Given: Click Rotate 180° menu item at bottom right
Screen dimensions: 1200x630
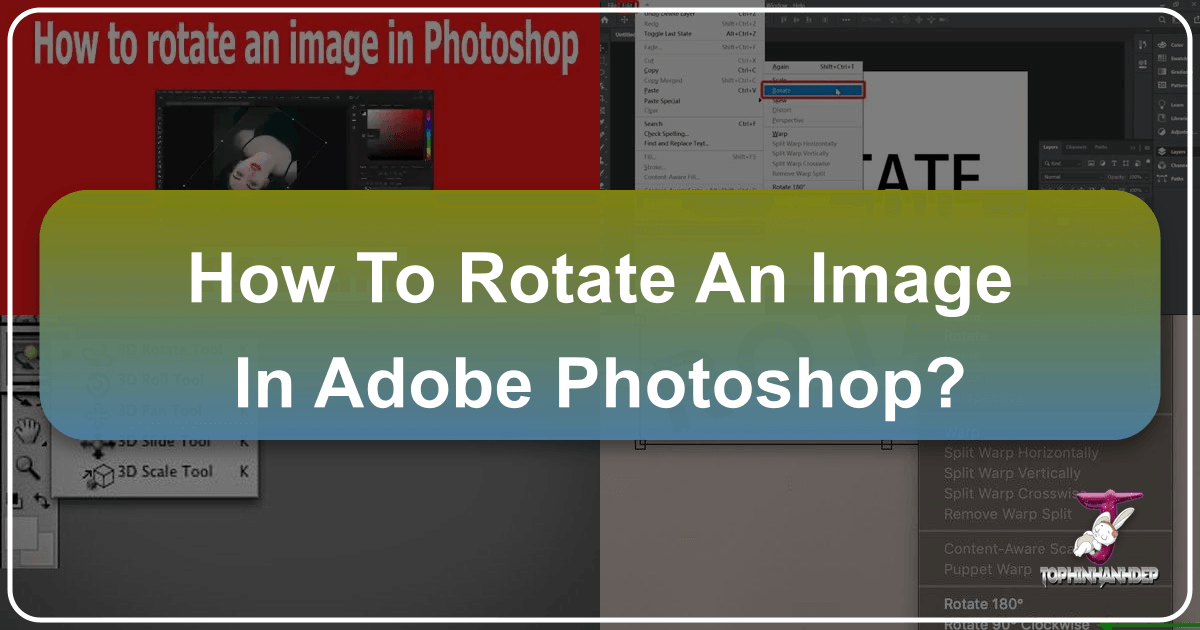Looking at the screenshot, I should click(983, 603).
